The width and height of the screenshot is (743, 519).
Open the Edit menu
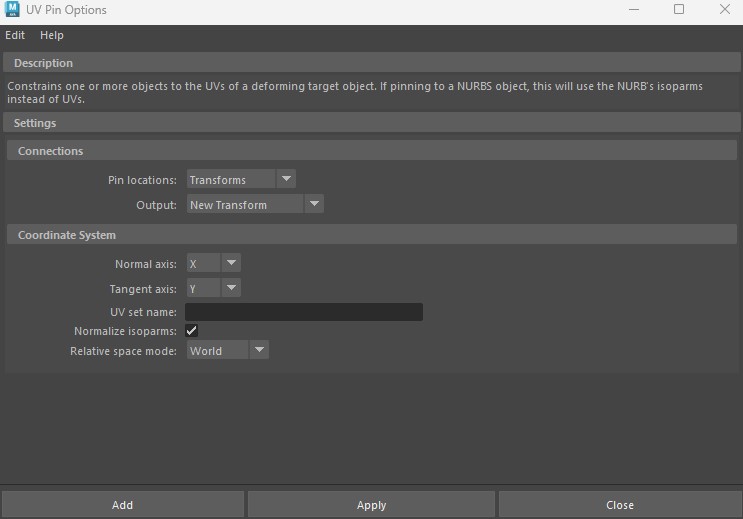coord(15,35)
